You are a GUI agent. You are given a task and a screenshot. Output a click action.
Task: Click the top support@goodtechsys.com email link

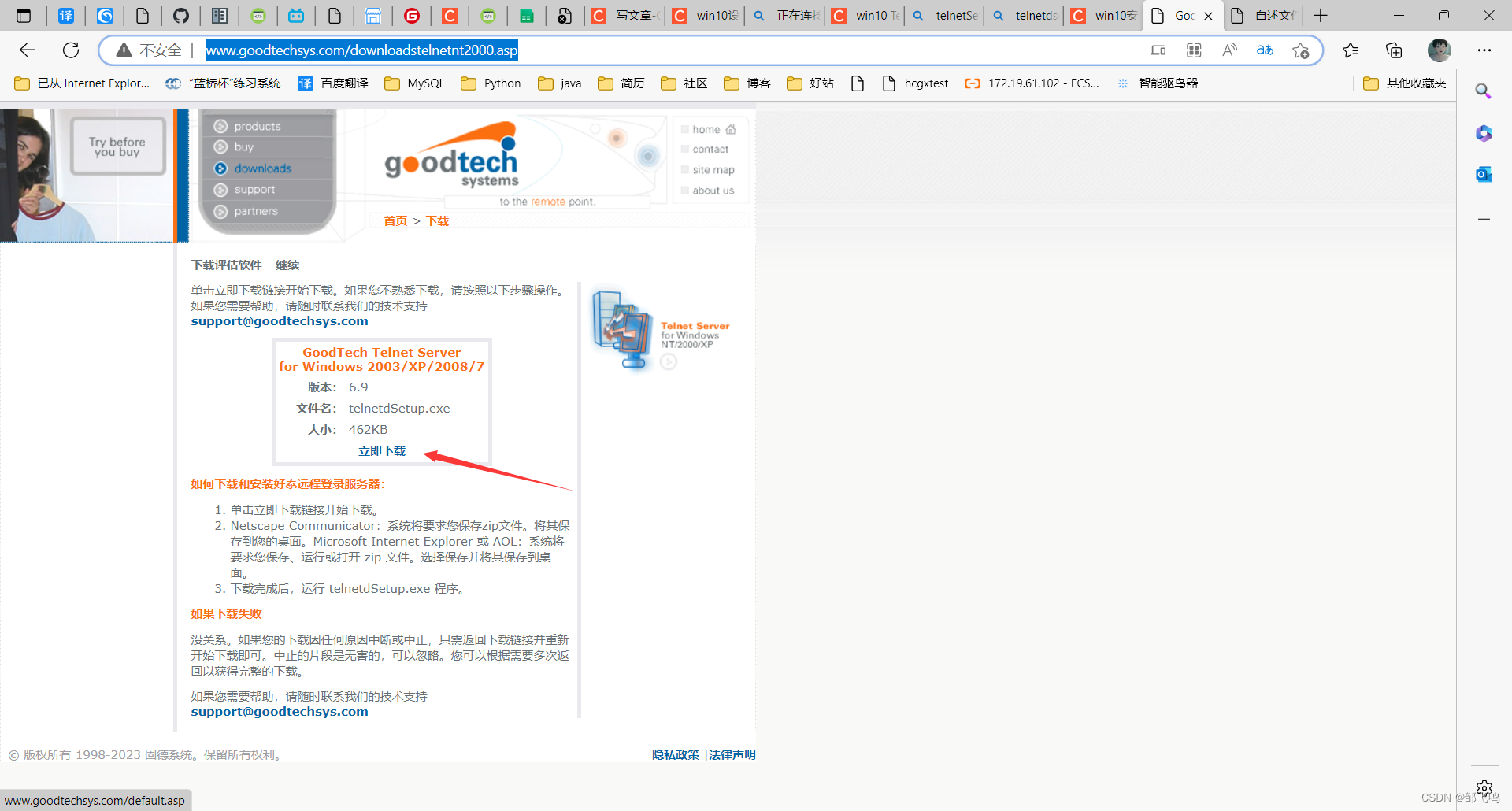pyautogui.click(x=280, y=321)
